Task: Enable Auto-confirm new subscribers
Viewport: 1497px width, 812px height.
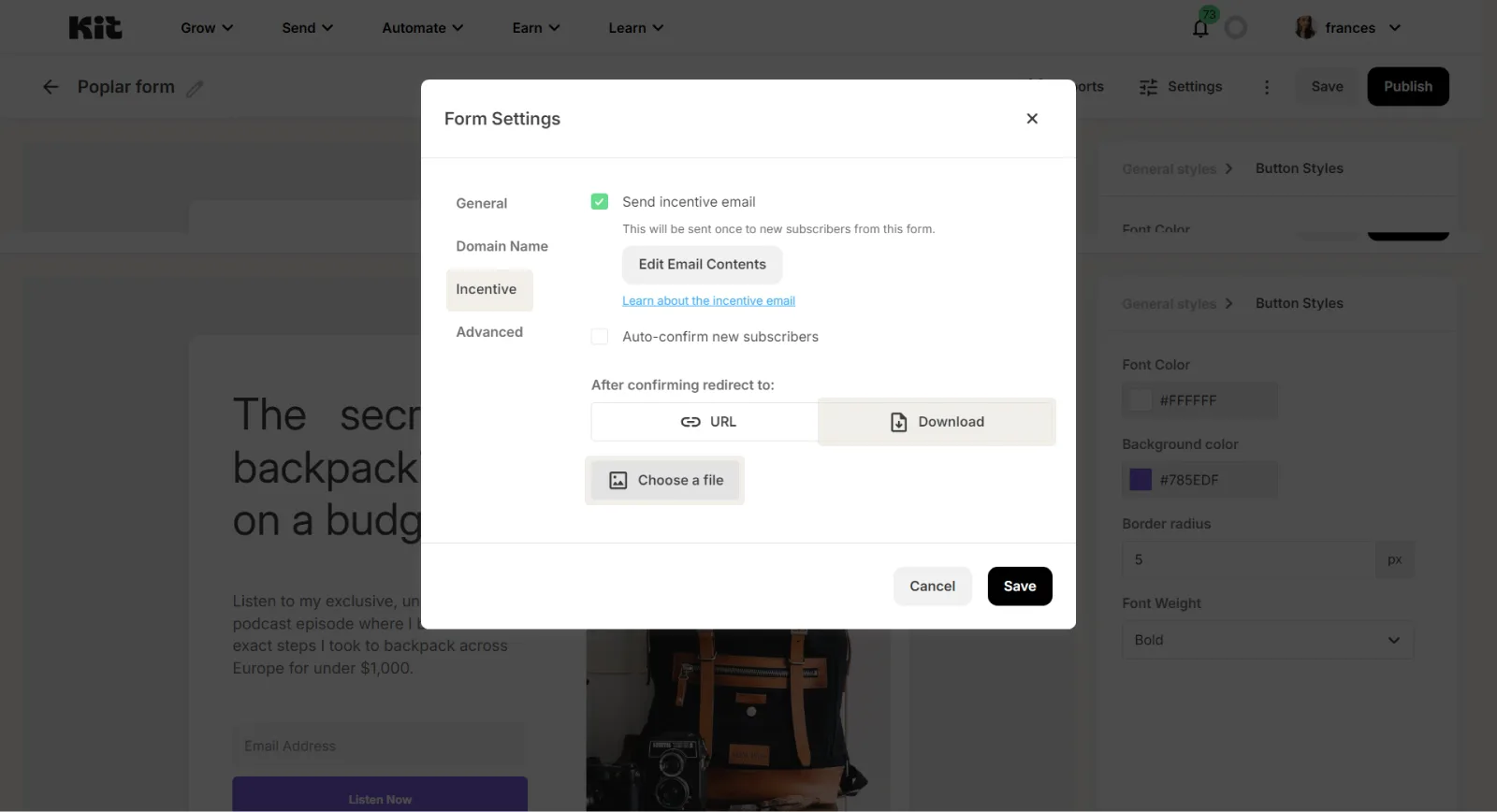Action: click(600, 337)
